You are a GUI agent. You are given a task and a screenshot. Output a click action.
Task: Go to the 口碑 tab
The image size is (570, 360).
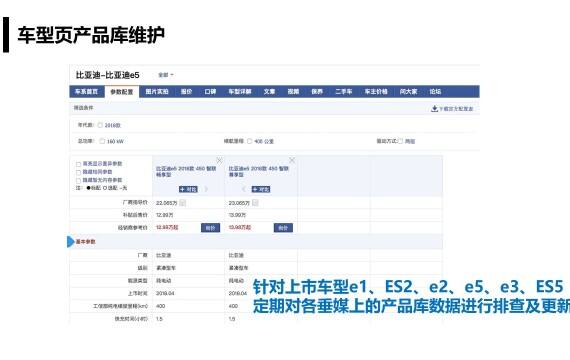click(x=210, y=92)
